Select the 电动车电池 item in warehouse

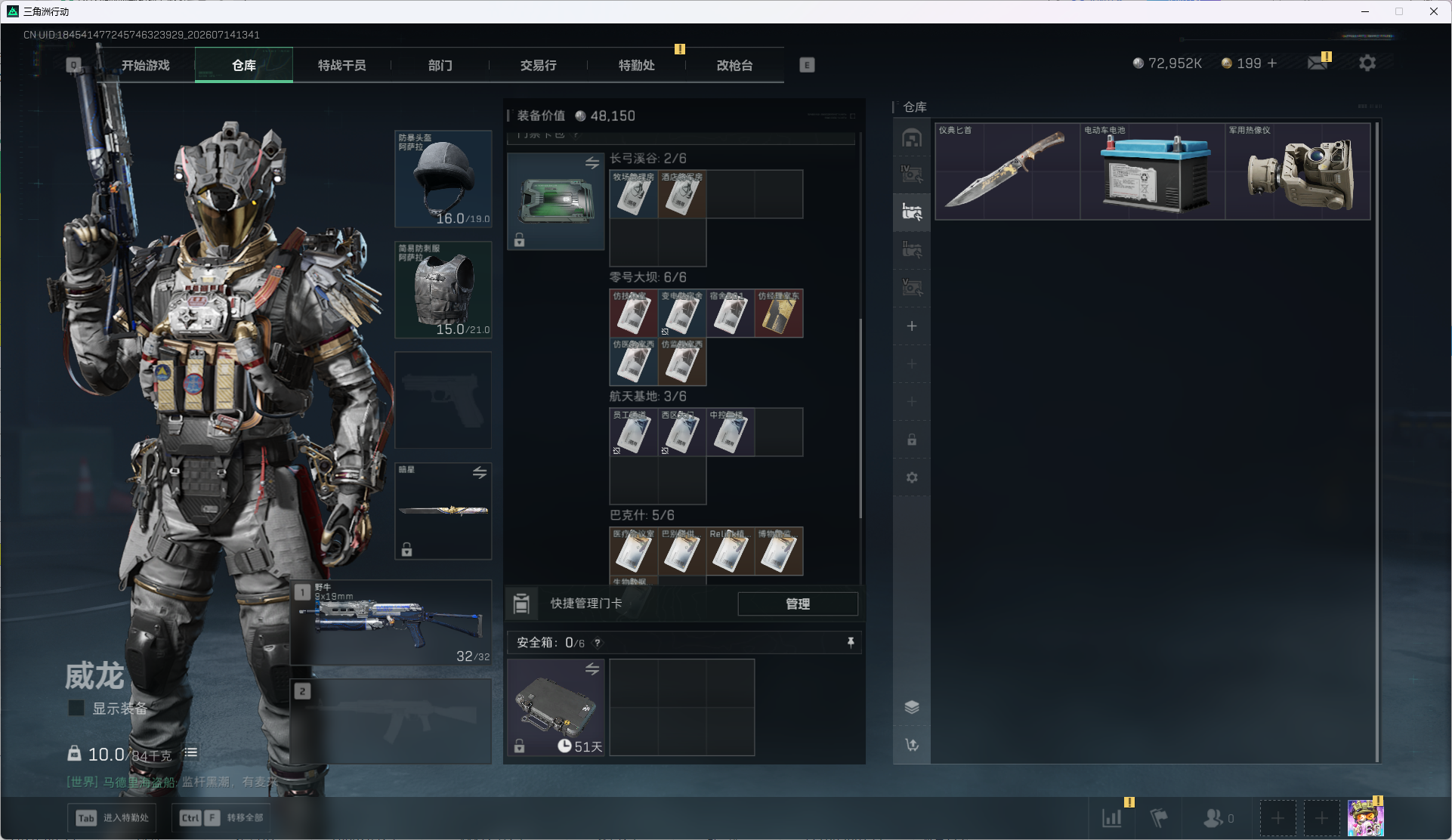click(1152, 171)
